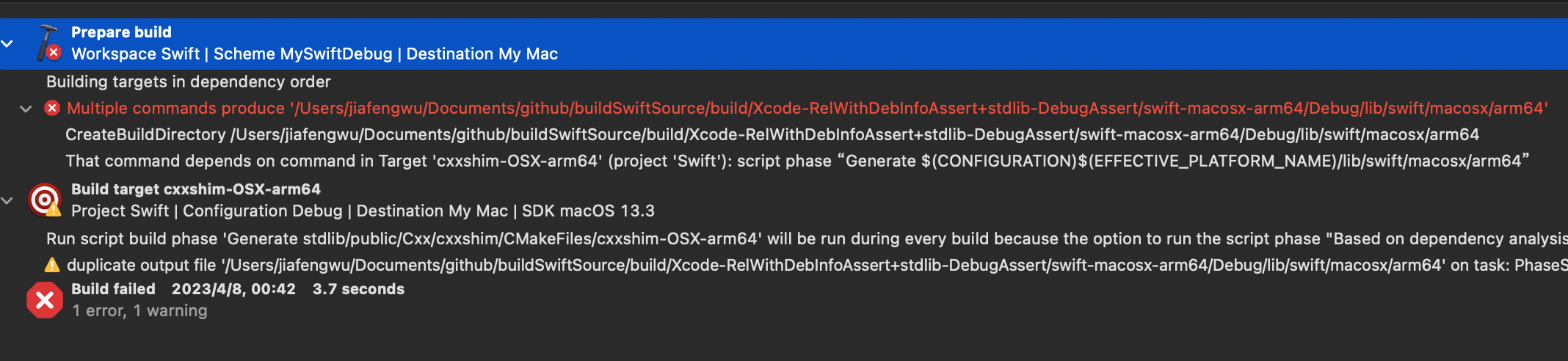The height and width of the screenshot is (361, 1568).
Task: Click the '1 error, 1 warning' summary
Action: point(139,311)
